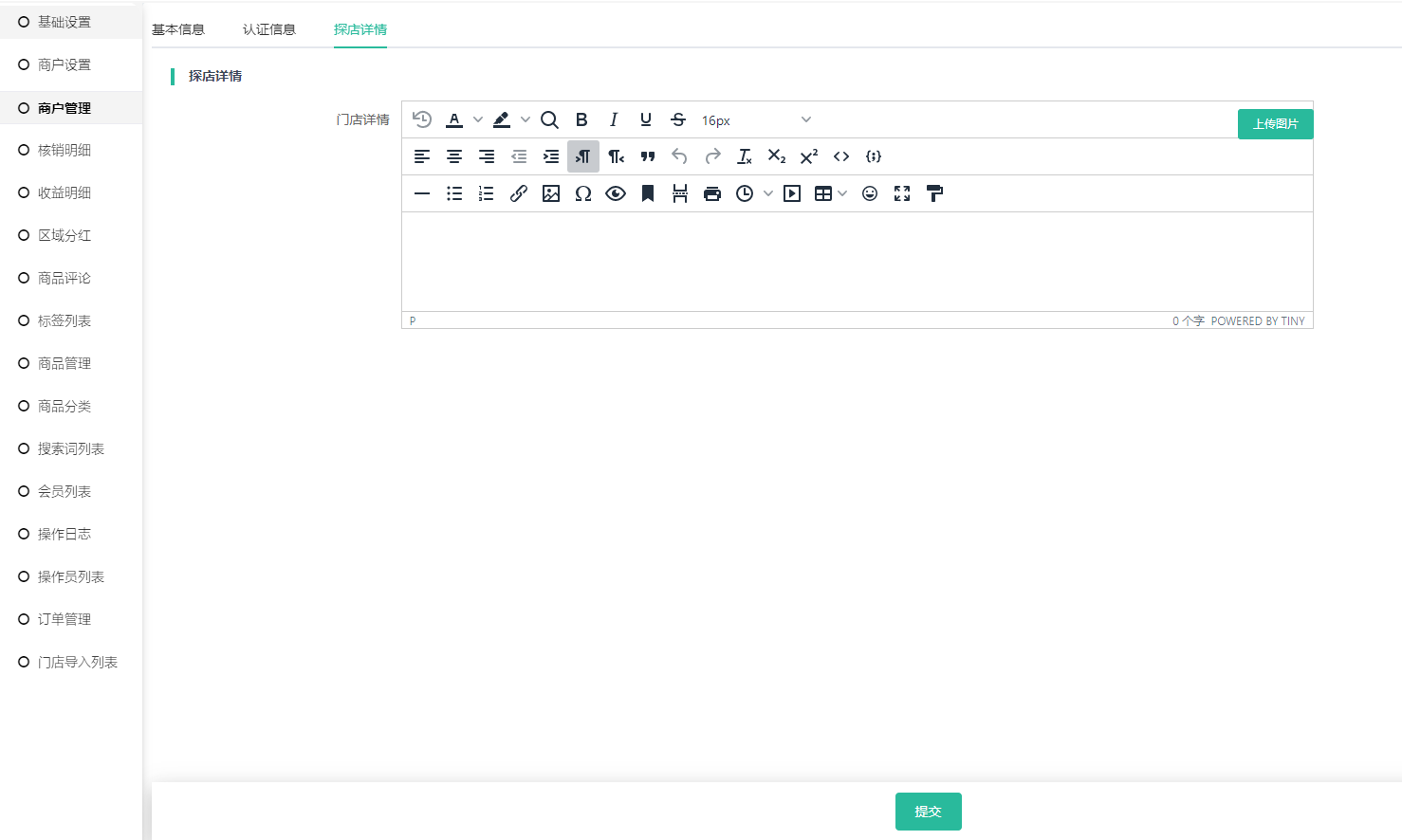Click the print icon in the editor
This screenshot has height=840, width=1402.
tap(712, 193)
